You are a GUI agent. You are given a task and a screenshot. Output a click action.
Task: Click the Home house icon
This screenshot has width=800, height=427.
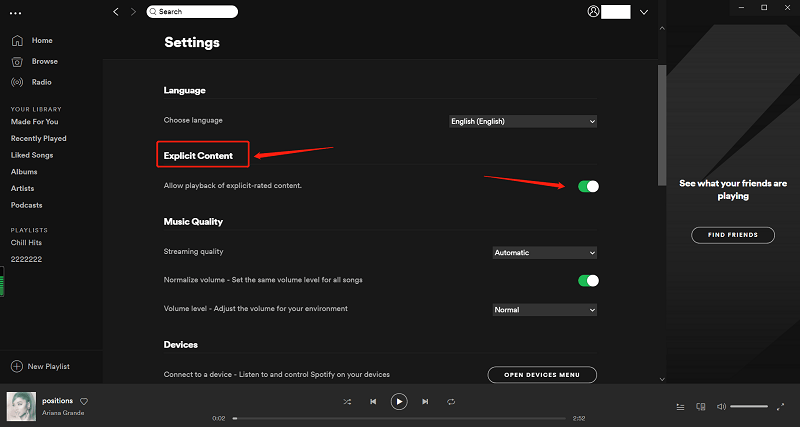(17, 40)
